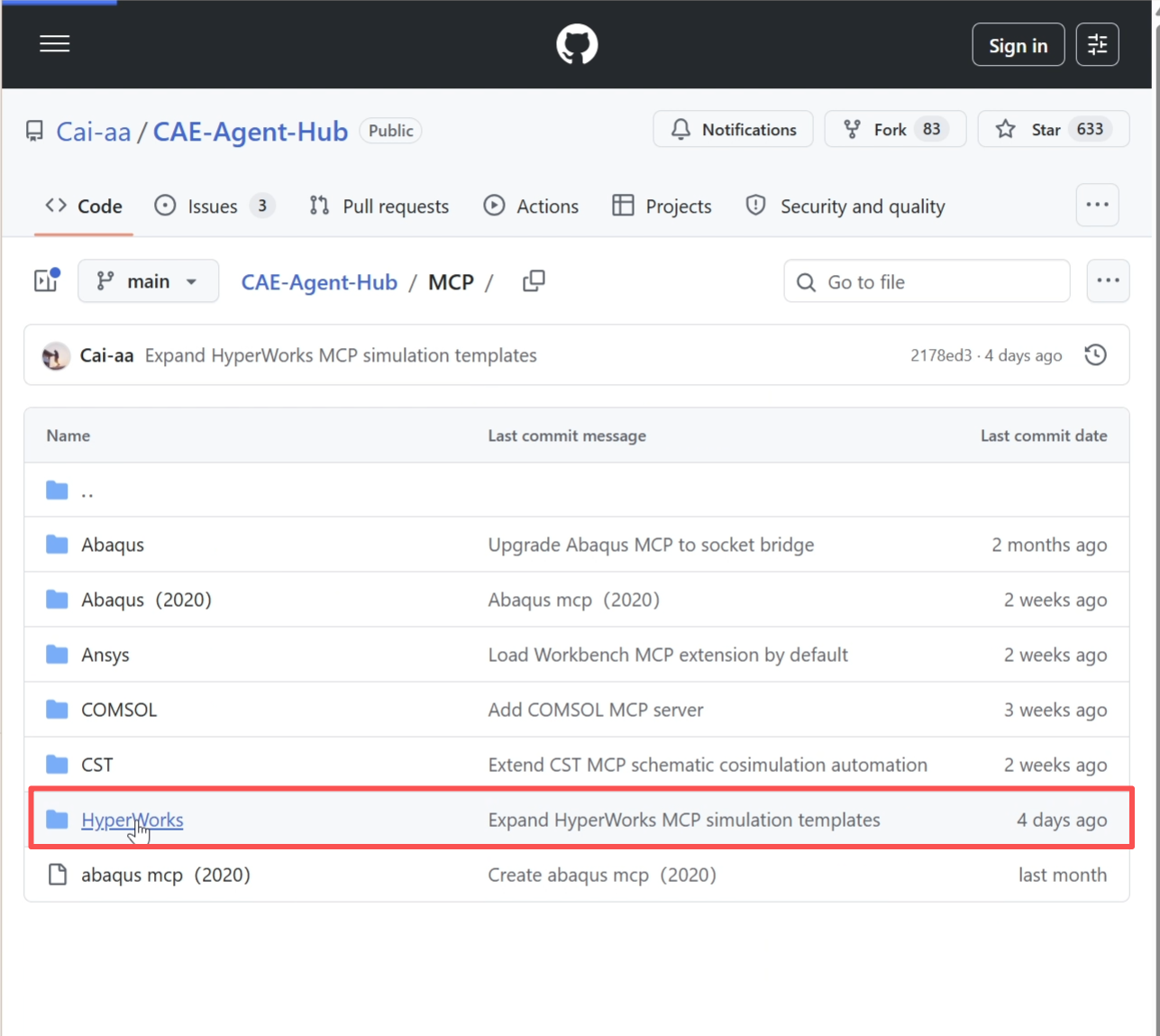Open the CST folder name link

click(x=97, y=765)
